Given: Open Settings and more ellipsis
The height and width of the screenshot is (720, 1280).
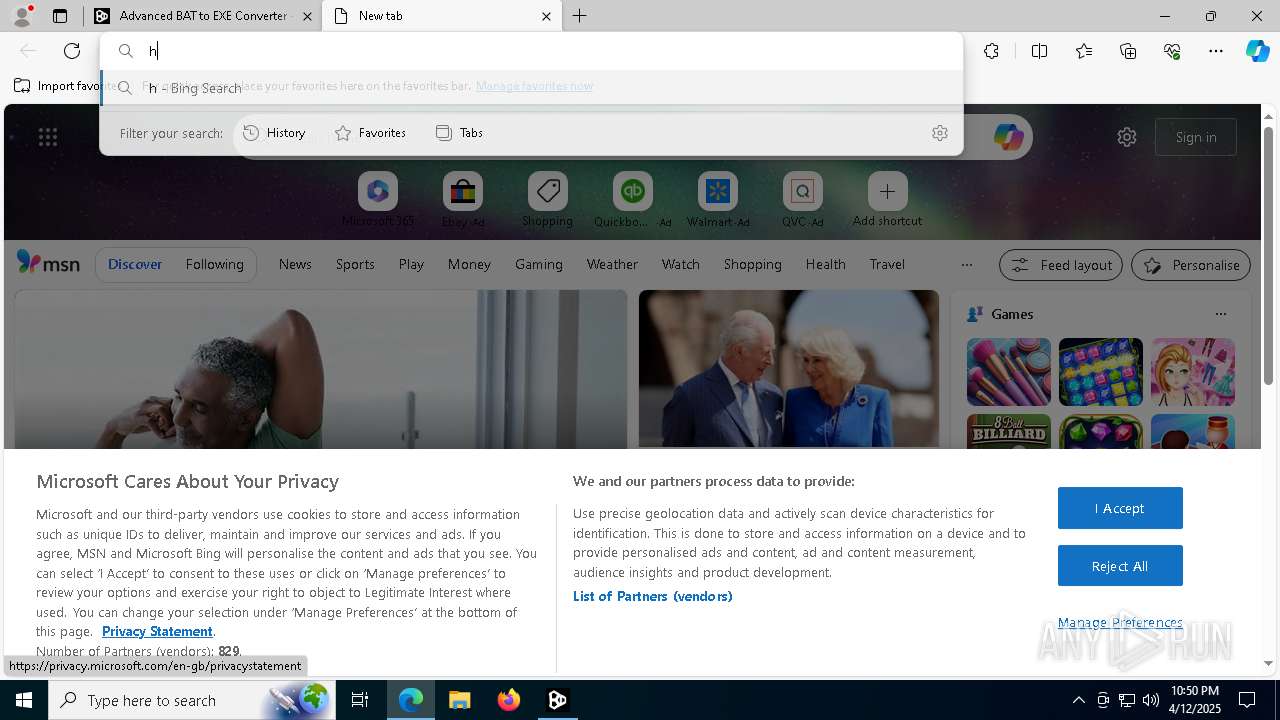Looking at the screenshot, I should (x=1216, y=51).
